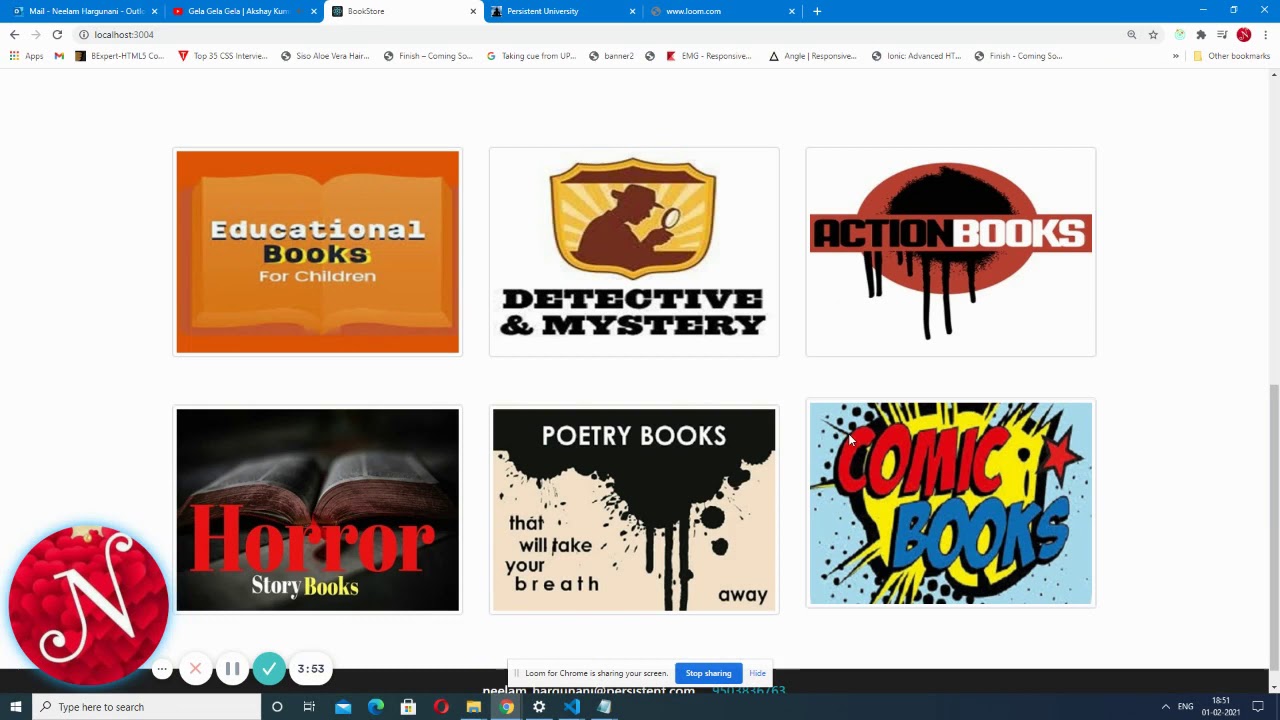Click the Stop sharing button
The image size is (1280, 720).
tap(708, 673)
